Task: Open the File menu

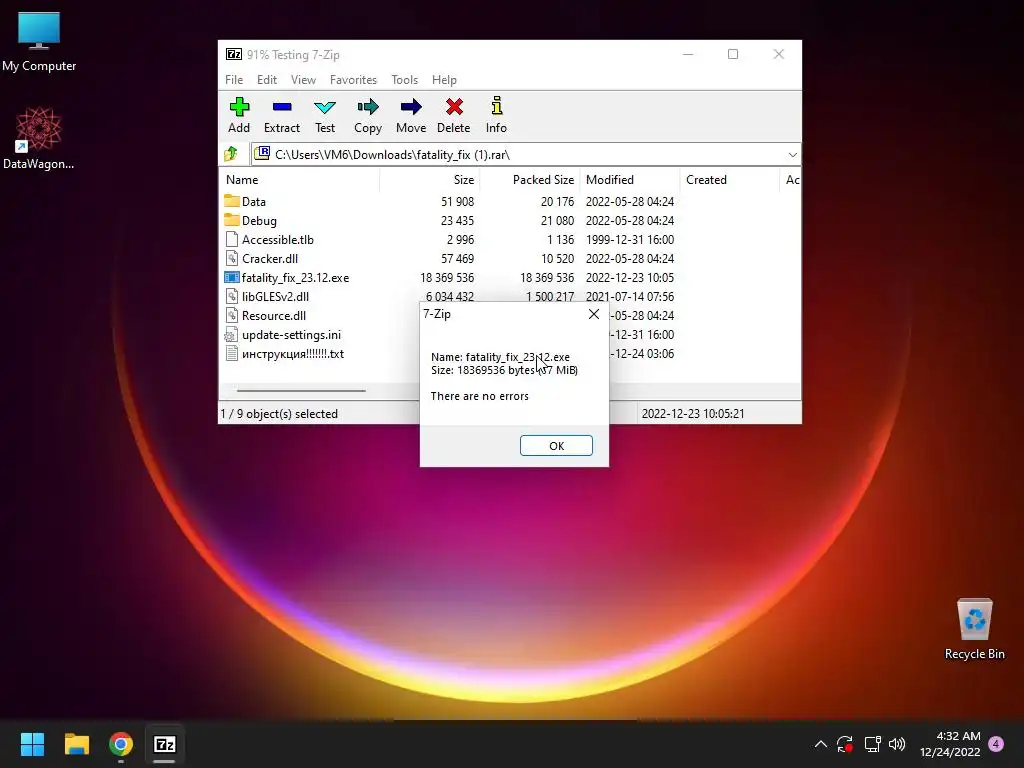Action: [234, 80]
